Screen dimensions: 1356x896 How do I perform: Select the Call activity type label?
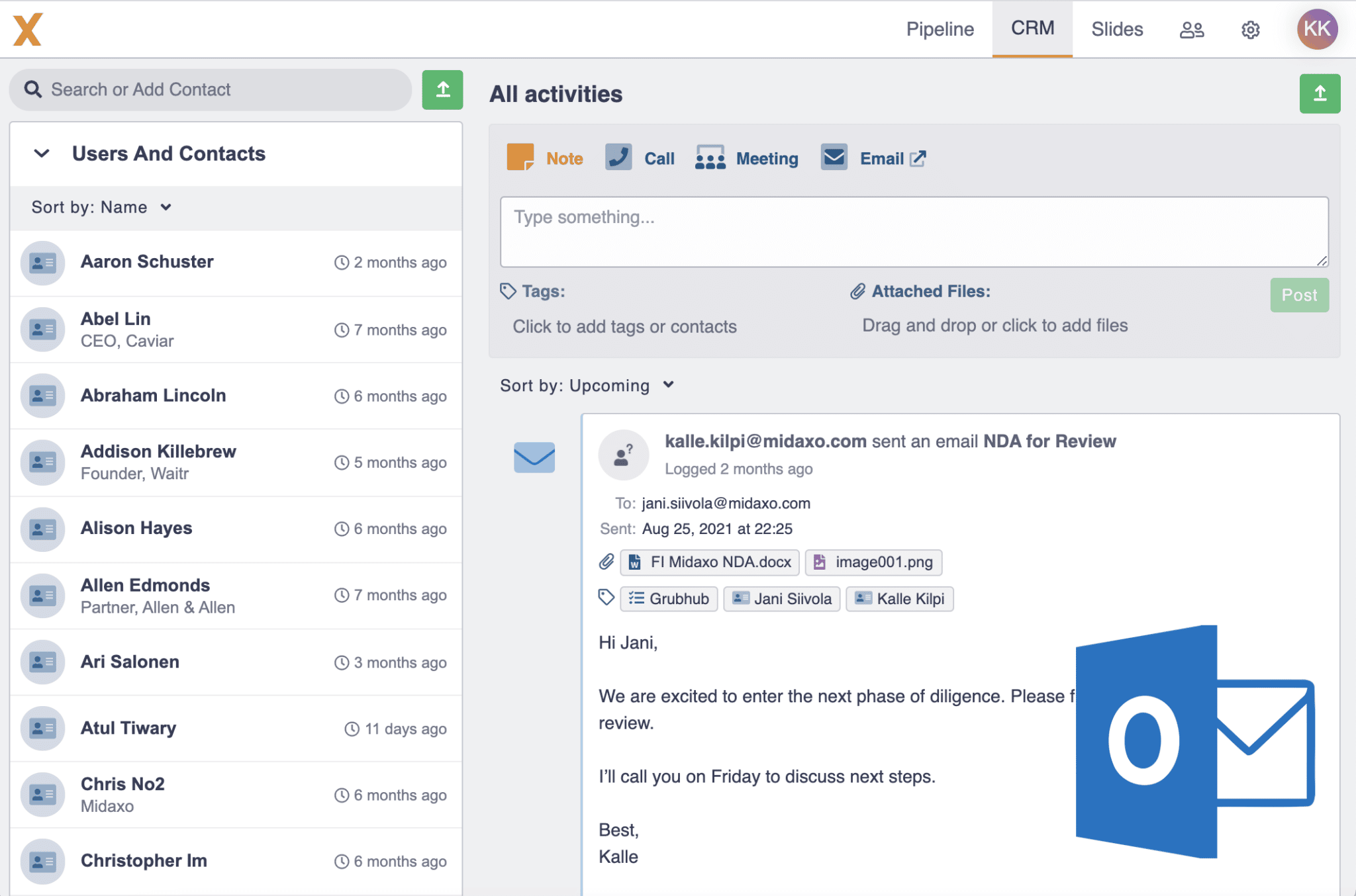(x=659, y=159)
